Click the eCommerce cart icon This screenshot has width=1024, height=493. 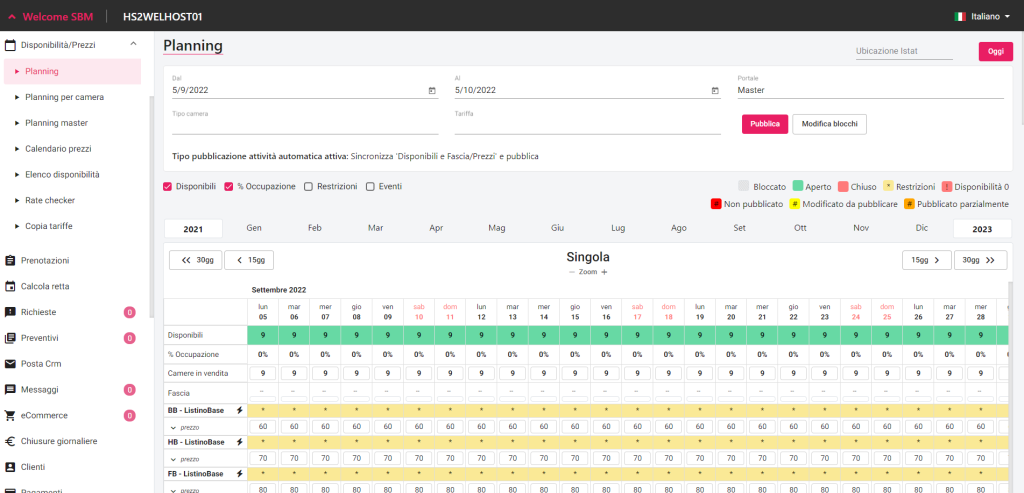pyautogui.click(x=10, y=415)
